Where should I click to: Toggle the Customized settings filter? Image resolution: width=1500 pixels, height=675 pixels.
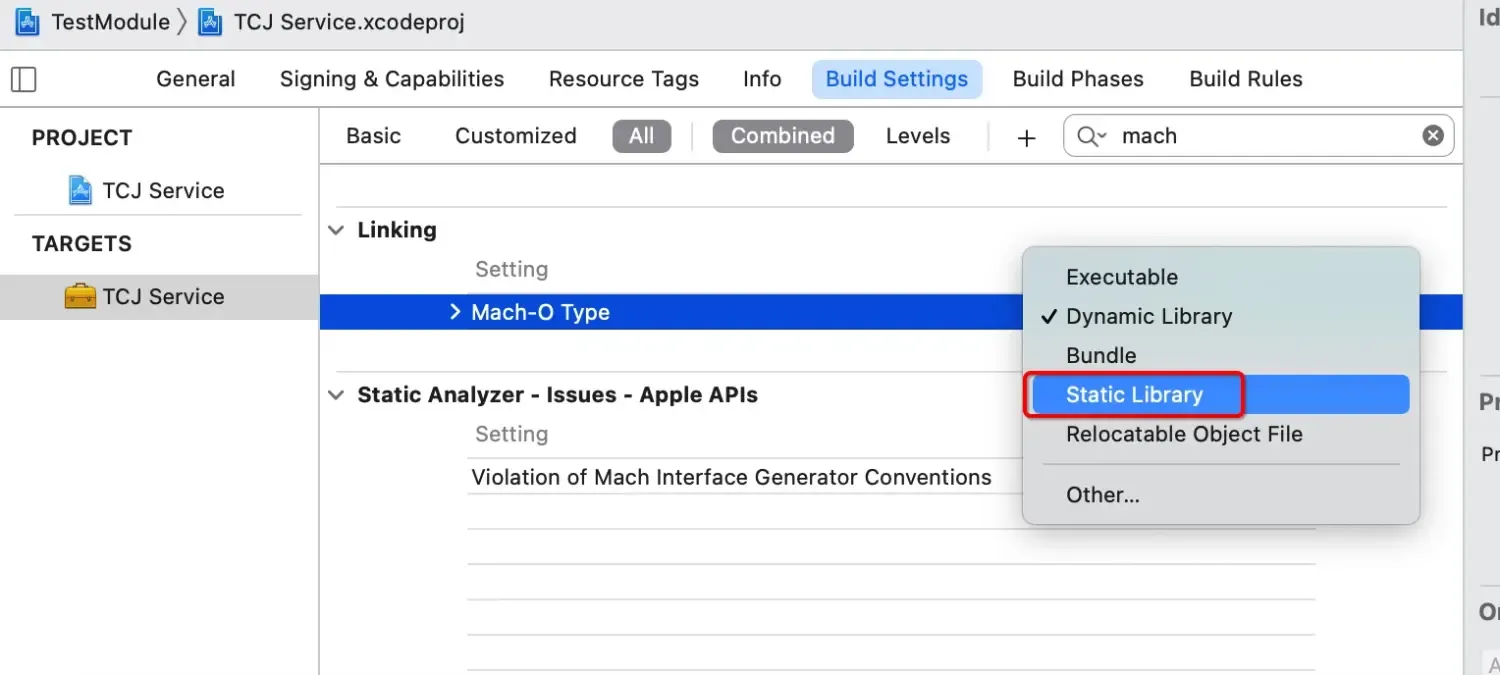[x=515, y=136]
